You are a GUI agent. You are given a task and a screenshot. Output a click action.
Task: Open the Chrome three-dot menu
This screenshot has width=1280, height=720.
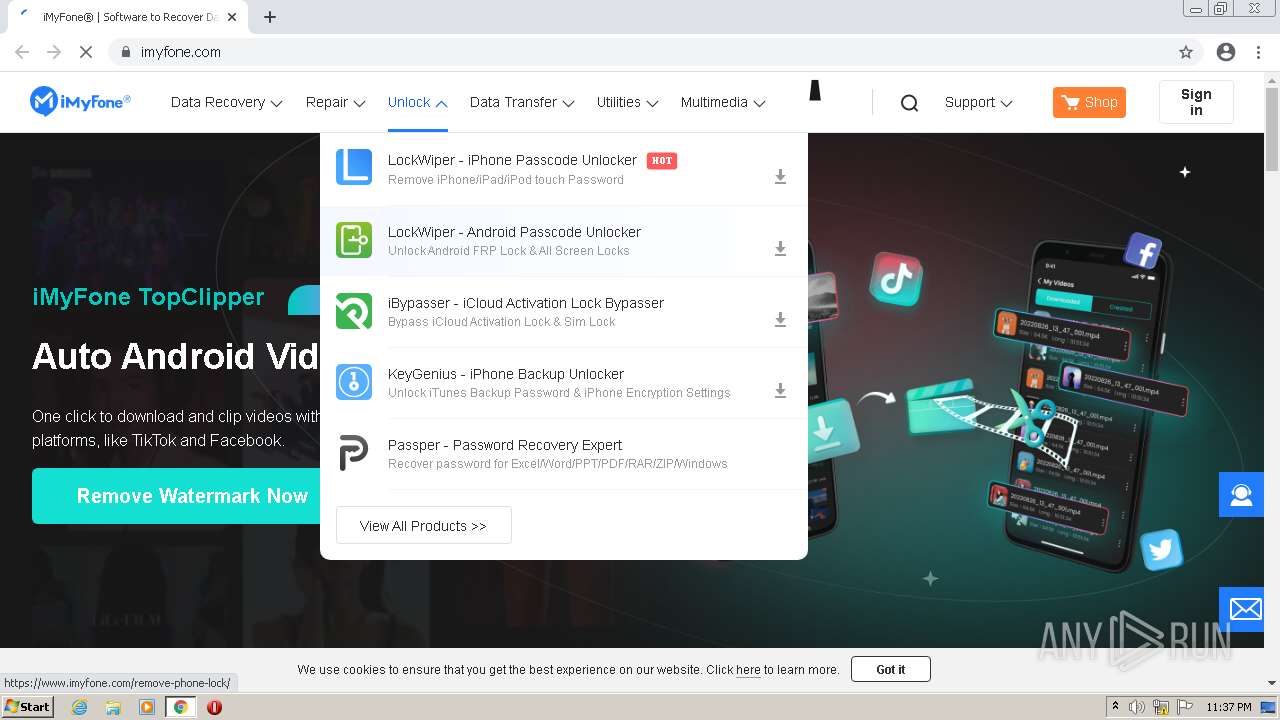[1258, 52]
